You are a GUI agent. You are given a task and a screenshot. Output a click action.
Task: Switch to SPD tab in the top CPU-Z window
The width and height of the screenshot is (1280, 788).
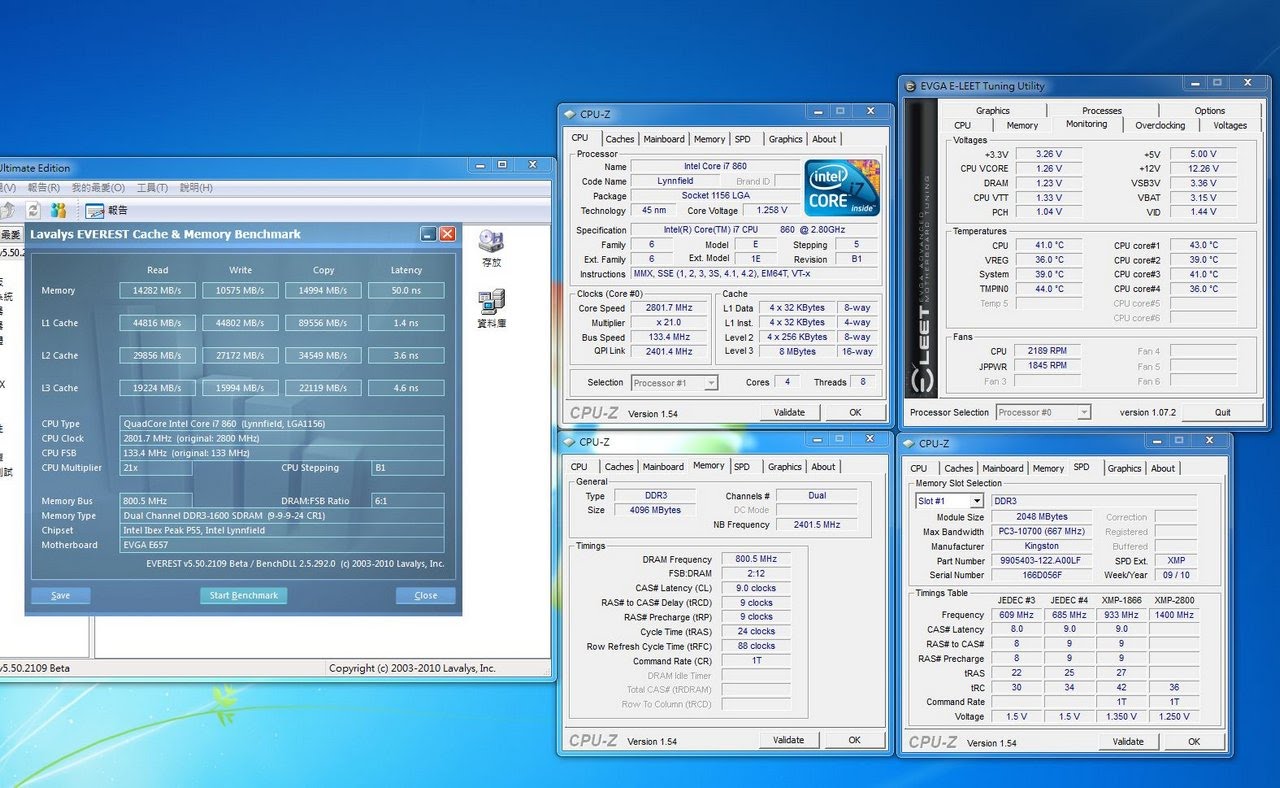742,139
